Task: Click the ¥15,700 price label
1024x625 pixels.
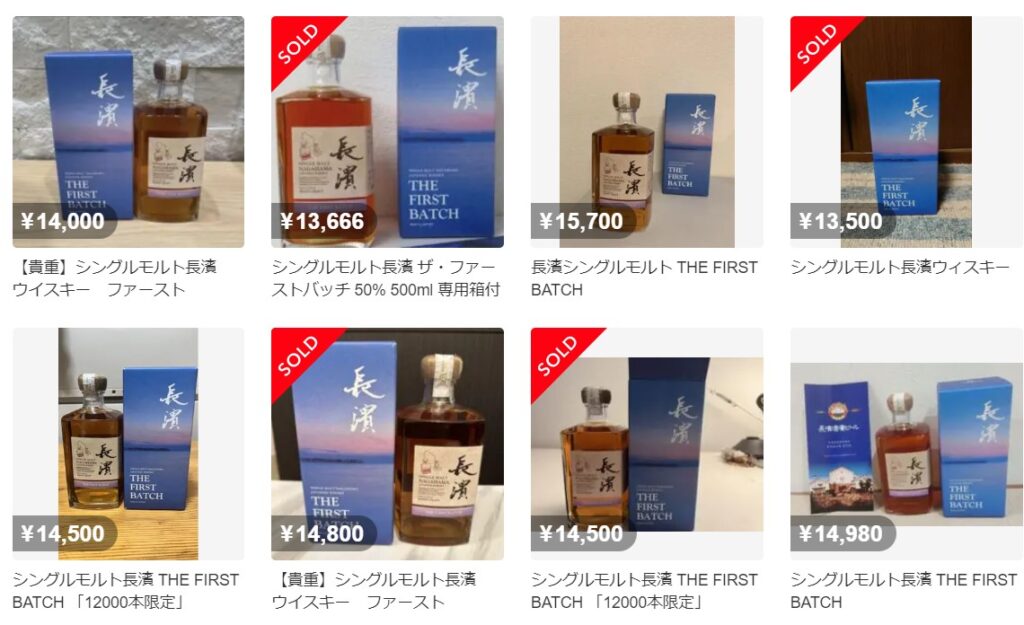Action: 582,221
